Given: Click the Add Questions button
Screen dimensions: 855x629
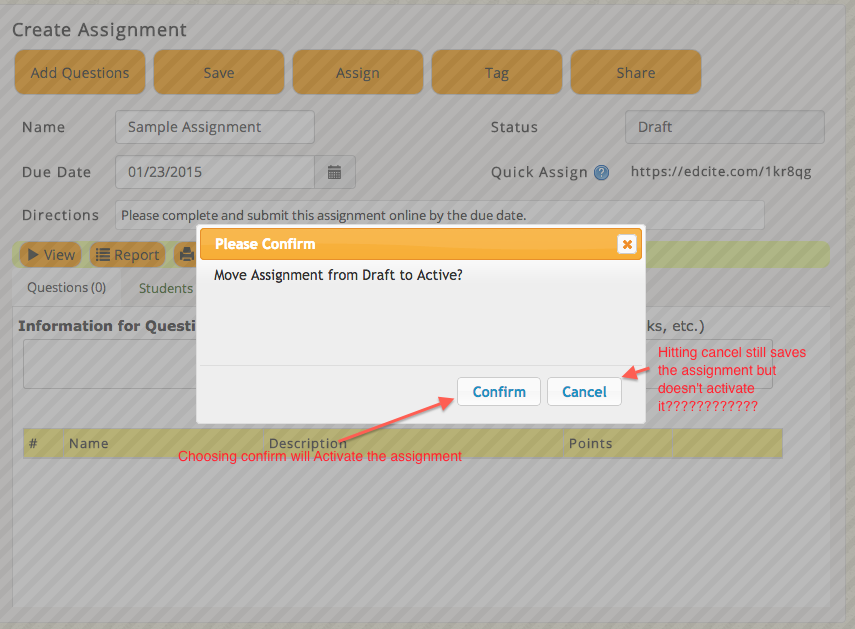Looking at the screenshot, I should click(80, 73).
